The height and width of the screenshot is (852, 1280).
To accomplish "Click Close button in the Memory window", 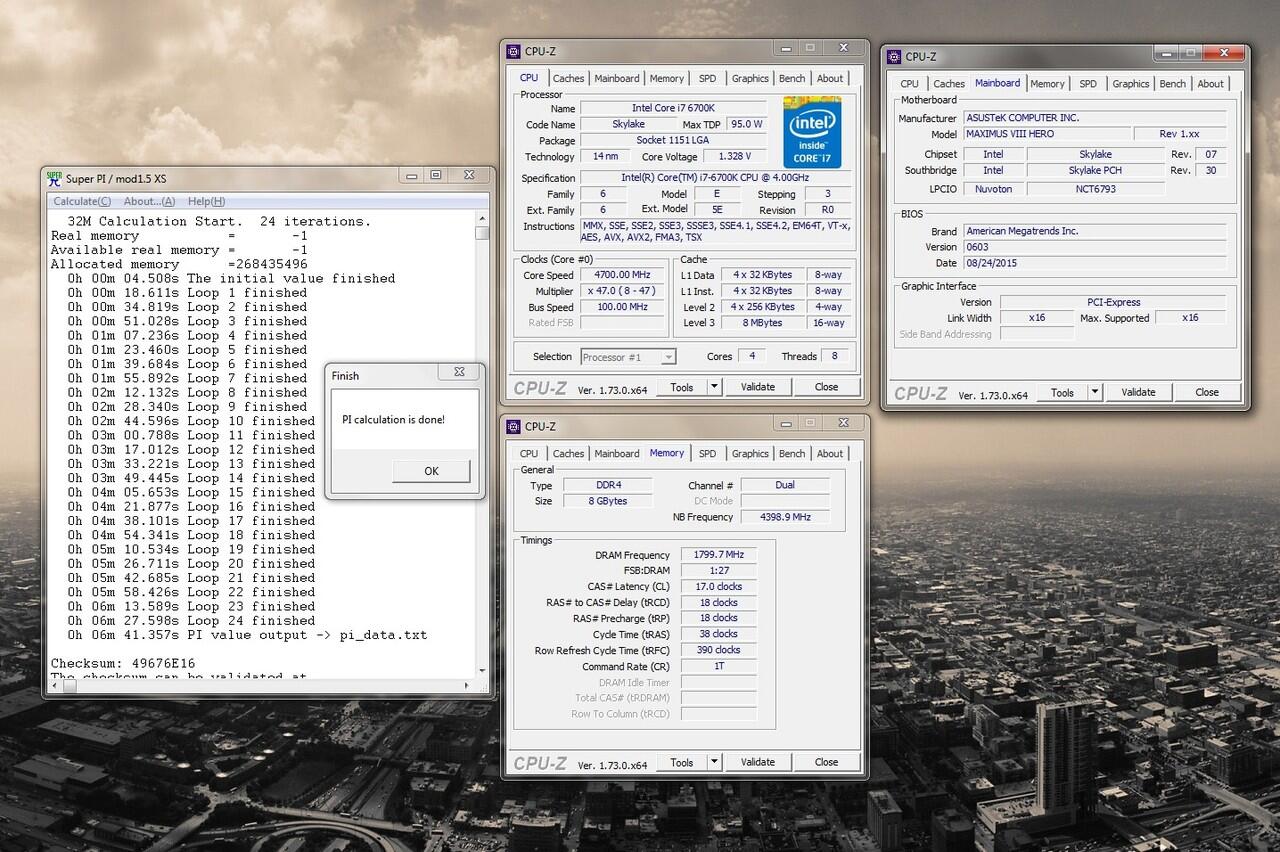I will pos(826,762).
